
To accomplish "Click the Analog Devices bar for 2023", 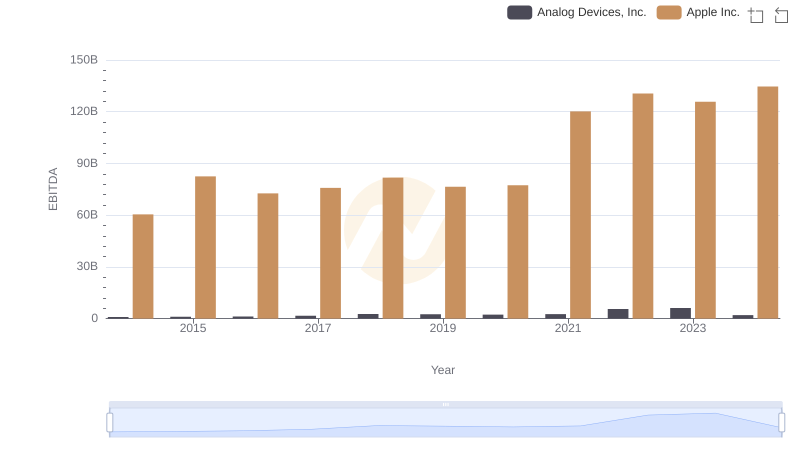I will click(680, 313).
